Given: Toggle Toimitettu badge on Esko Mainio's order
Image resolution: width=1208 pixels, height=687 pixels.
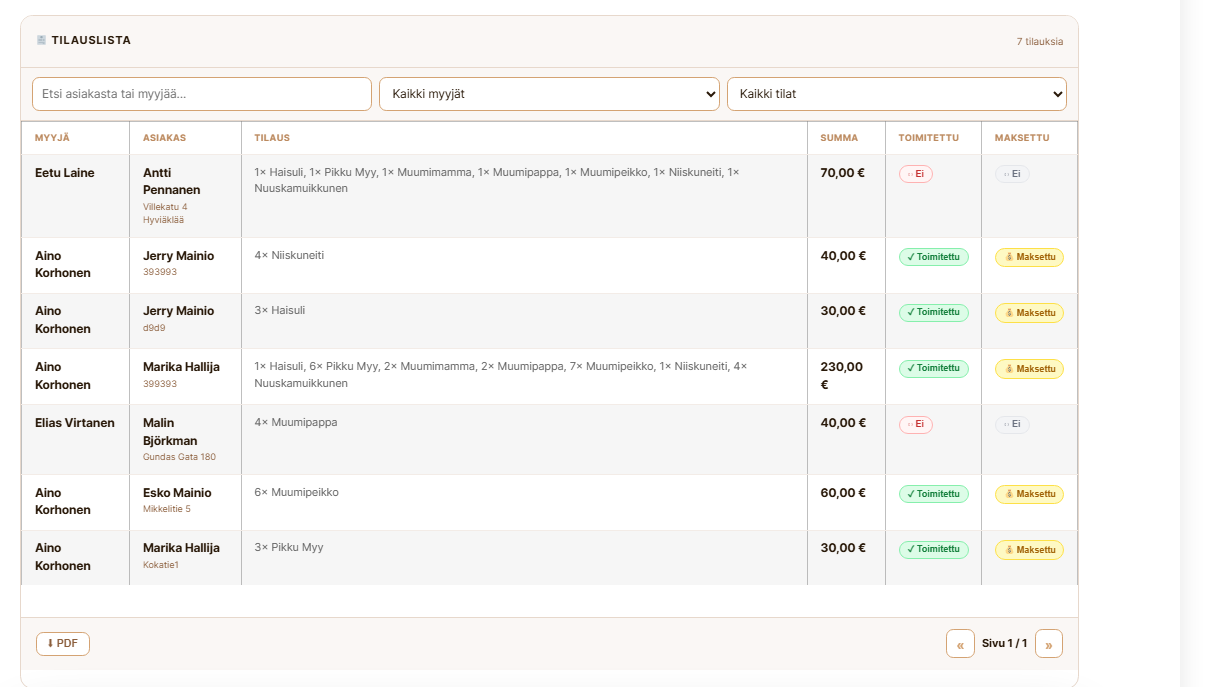Looking at the screenshot, I should [x=934, y=494].
